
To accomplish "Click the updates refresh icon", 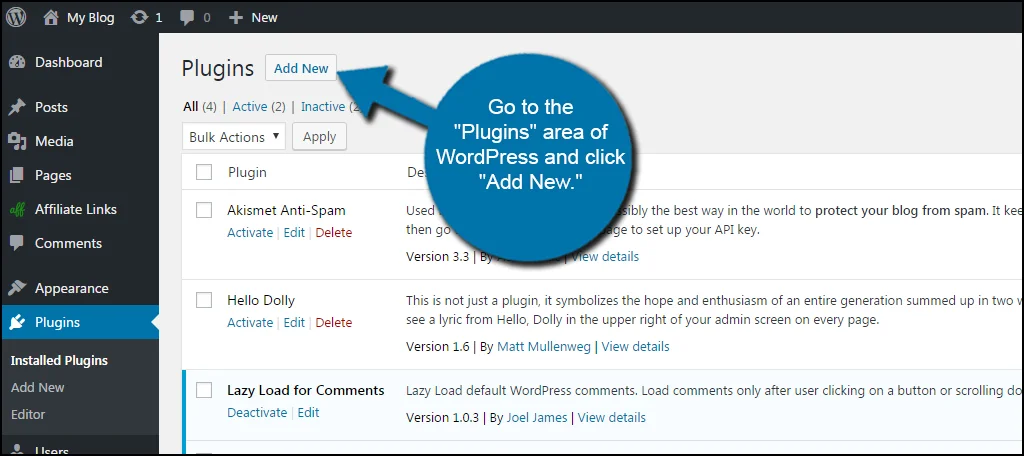I will click(x=139, y=18).
